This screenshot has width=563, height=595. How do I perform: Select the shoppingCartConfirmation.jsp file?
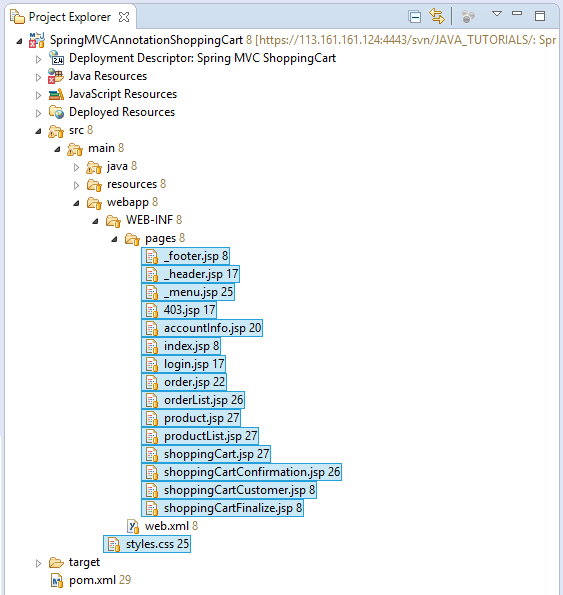click(242, 472)
